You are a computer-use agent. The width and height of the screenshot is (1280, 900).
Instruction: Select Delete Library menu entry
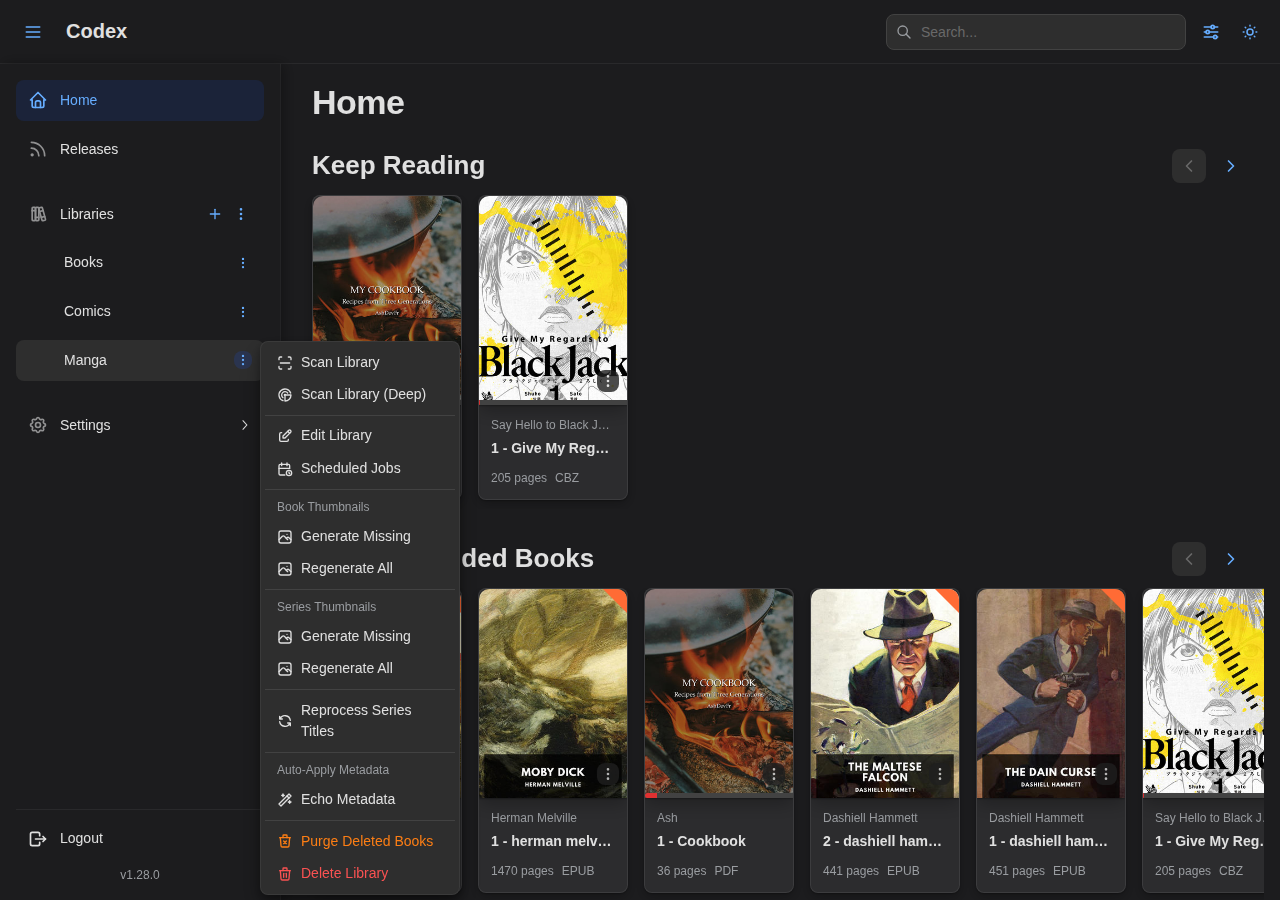(360, 873)
